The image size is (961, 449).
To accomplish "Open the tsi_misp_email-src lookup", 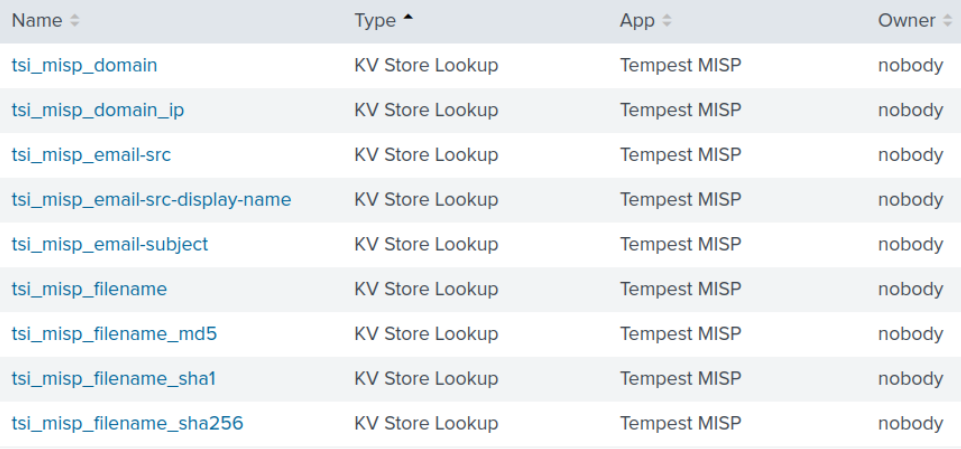I will point(91,155).
